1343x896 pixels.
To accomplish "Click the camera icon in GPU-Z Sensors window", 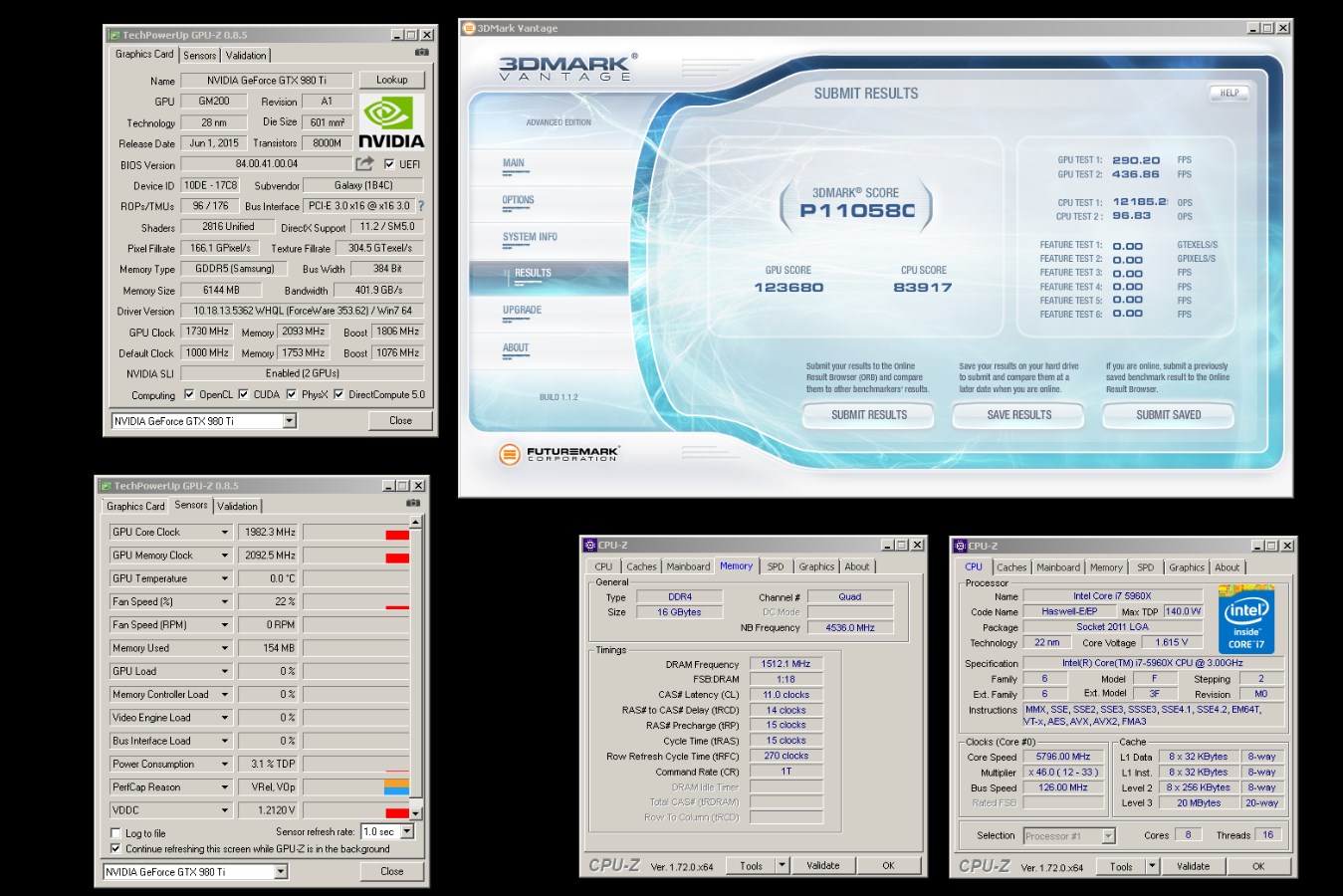I will coord(413,504).
